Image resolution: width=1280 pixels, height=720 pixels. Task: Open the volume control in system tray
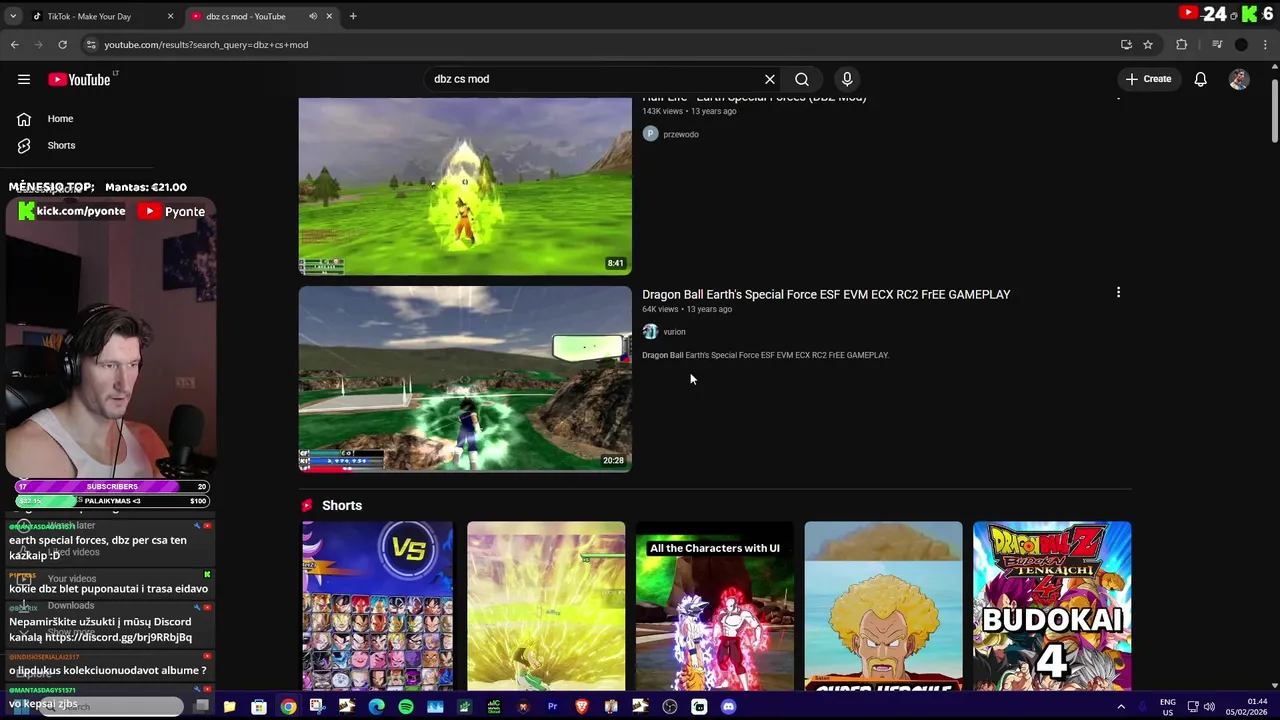pyautogui.click(x=1208, y=706)
